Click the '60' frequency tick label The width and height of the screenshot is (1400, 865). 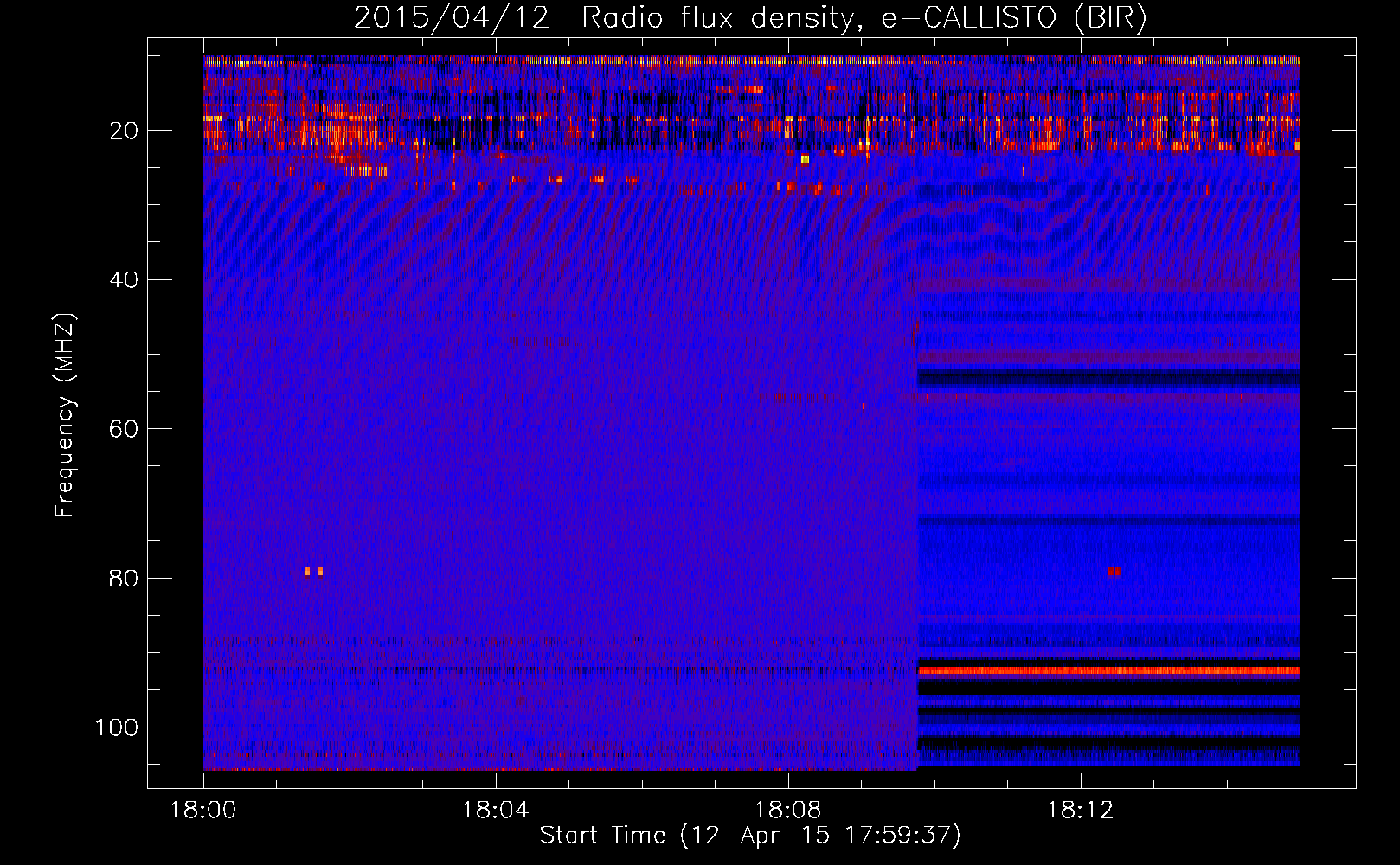click(124, 429)
